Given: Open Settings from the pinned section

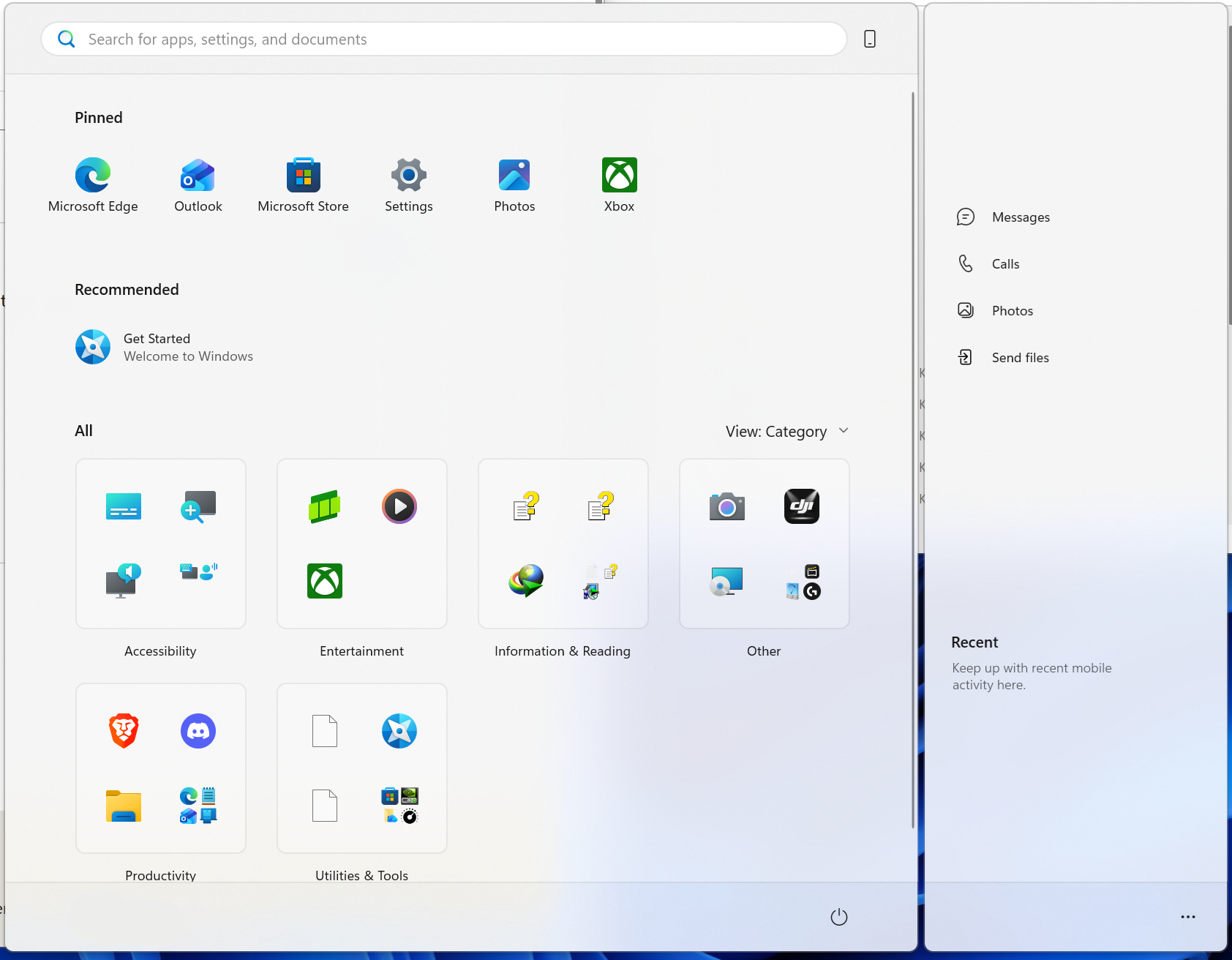Looking at the screenshot, I should click(x=409, y=185).
